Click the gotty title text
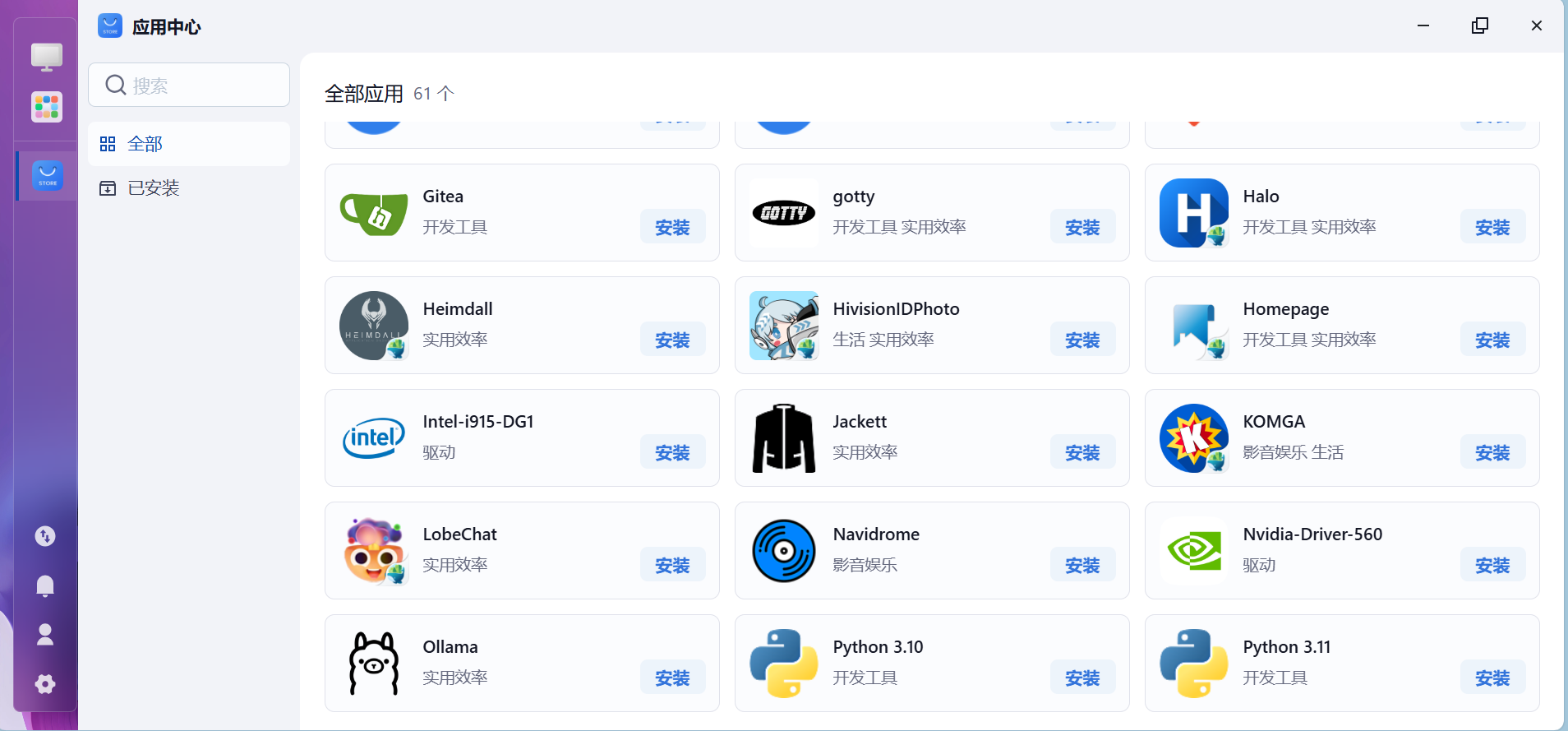The image size is (1568, 731). click(x=853, y=197)
